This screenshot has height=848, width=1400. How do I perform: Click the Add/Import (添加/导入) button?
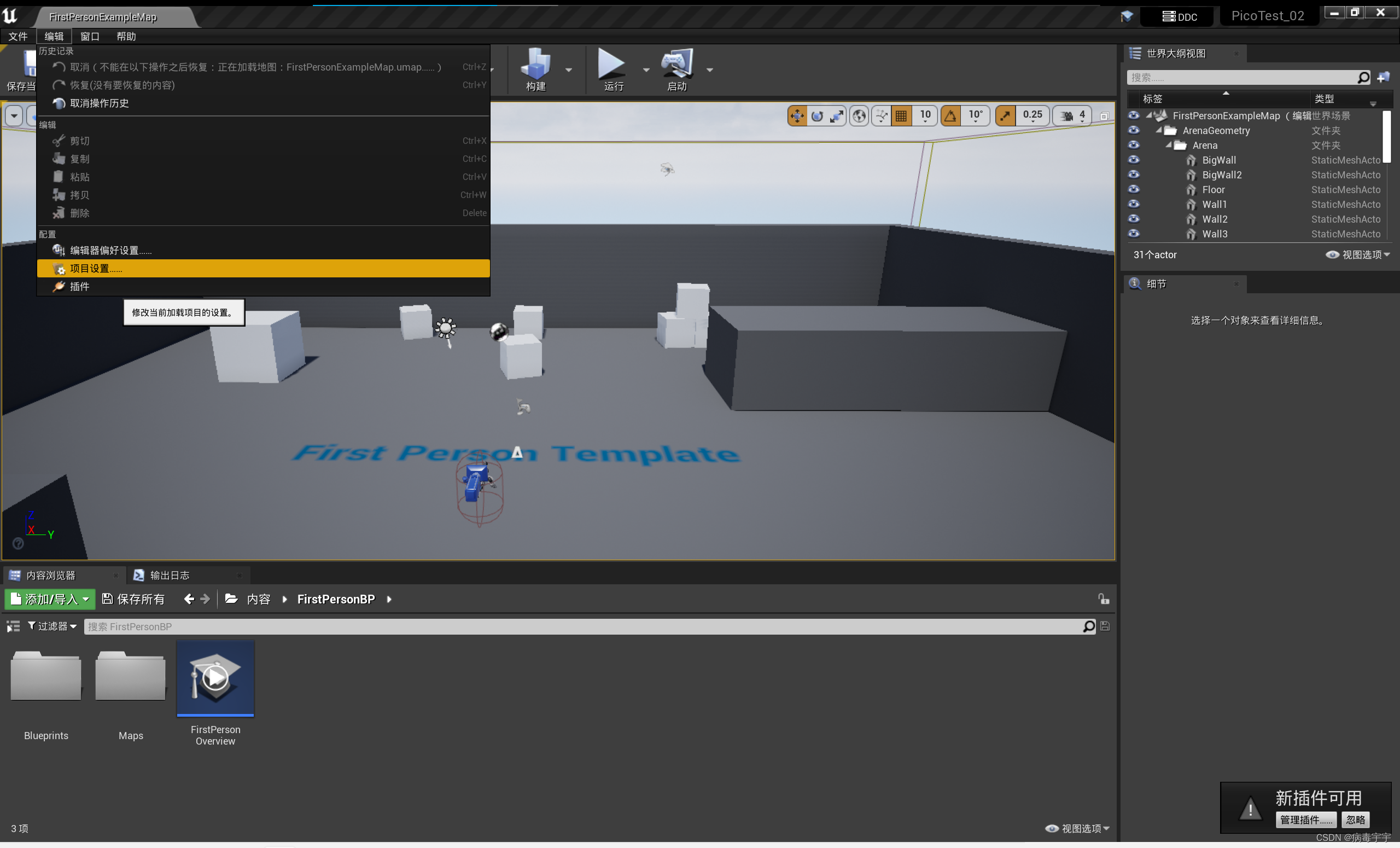click(x=50, y=599)
